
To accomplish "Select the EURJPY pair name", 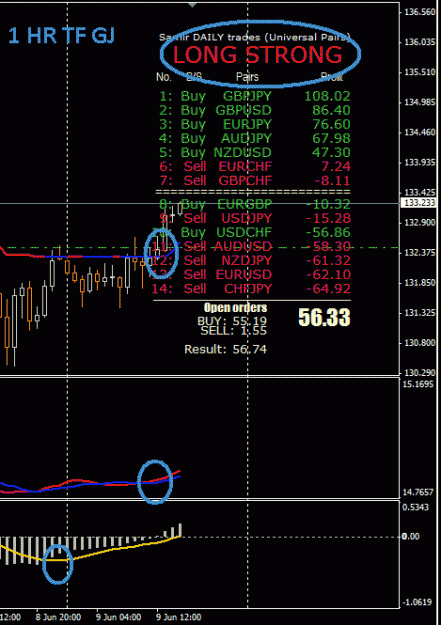I will coord(247,124).
